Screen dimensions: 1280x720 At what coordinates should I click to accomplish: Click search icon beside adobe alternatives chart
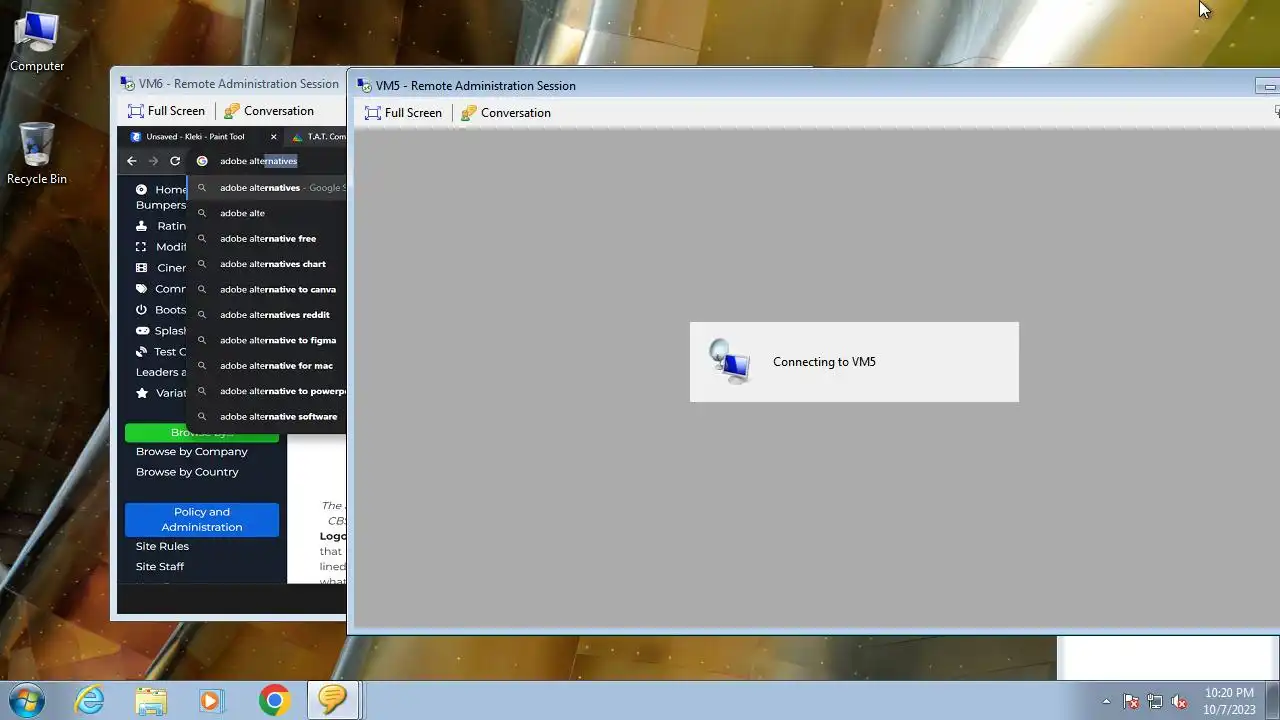coord(202,264)
